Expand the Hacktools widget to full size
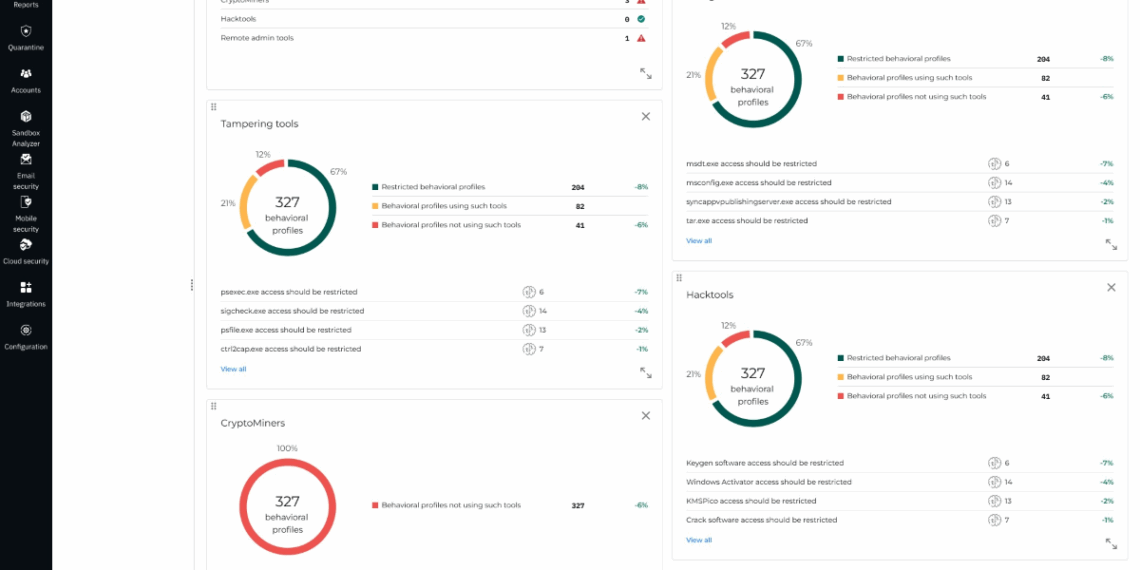 tap(1111, 544)
